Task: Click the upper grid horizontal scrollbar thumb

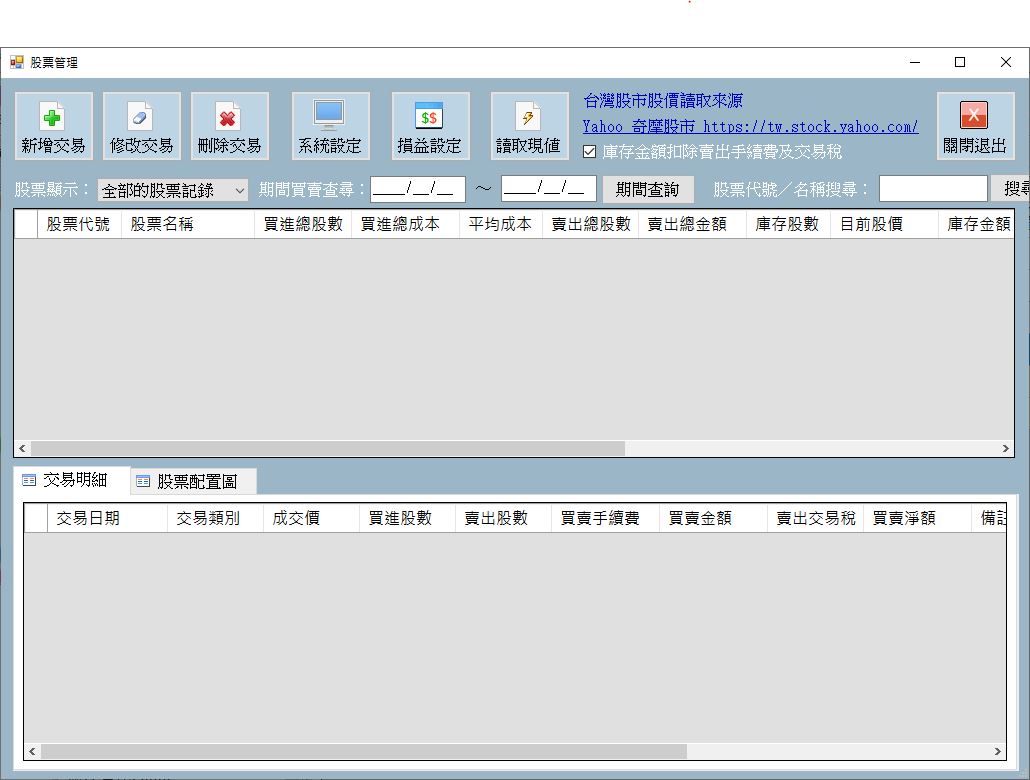Action: click(328, 448)
